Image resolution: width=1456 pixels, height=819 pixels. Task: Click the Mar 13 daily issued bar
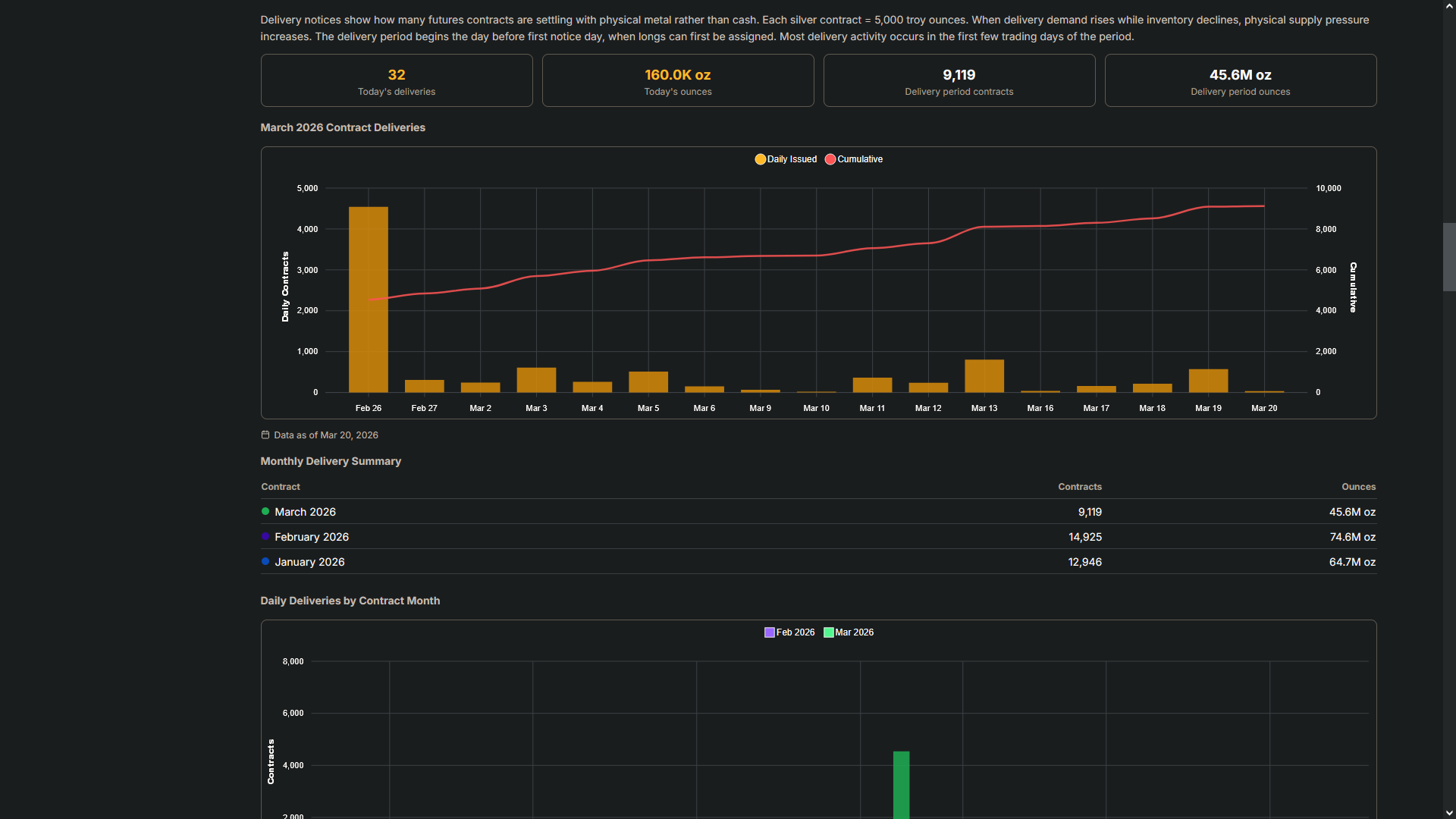(984, 376)
